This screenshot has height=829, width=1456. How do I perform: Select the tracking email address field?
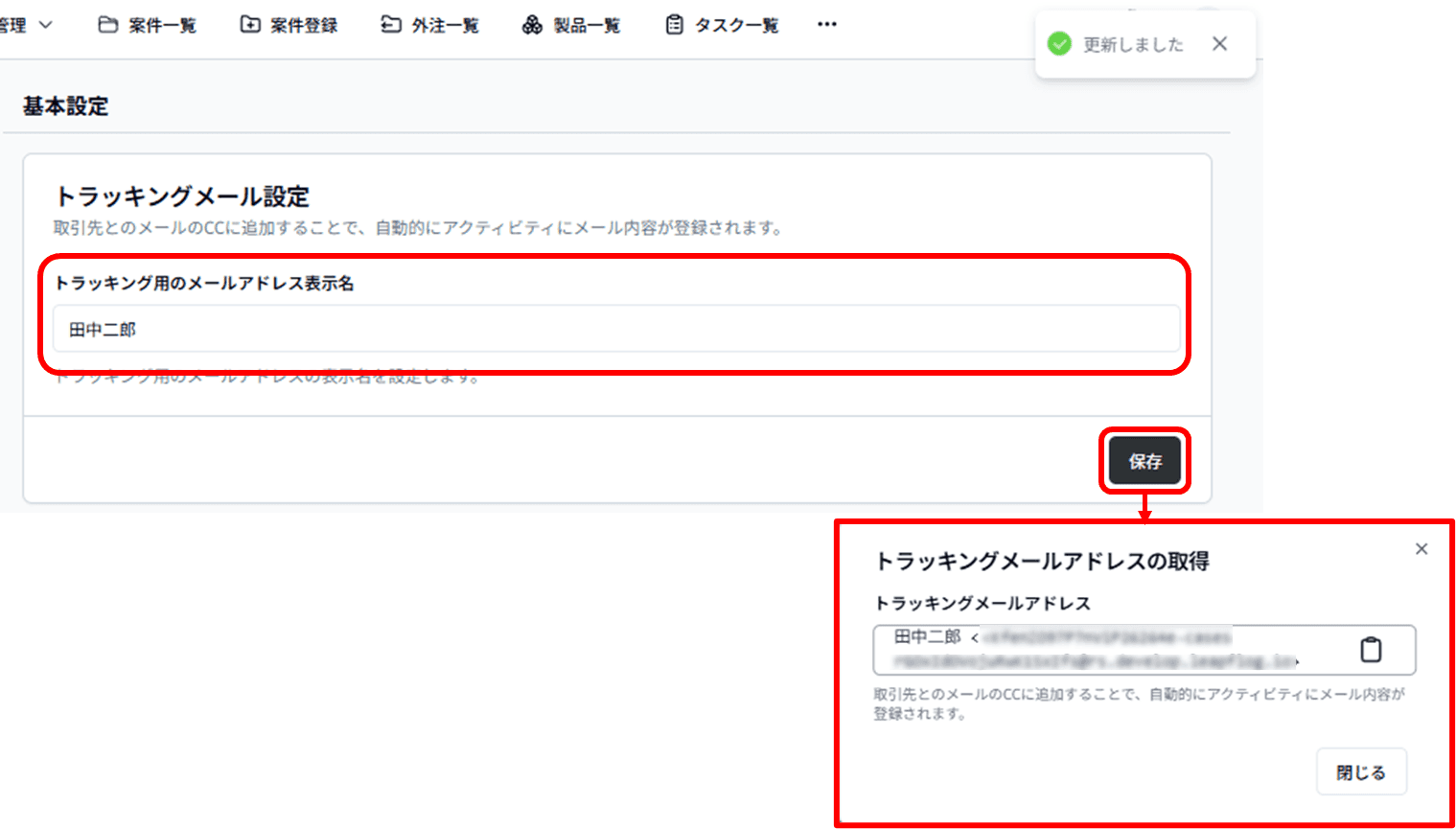click(1102, 649)
